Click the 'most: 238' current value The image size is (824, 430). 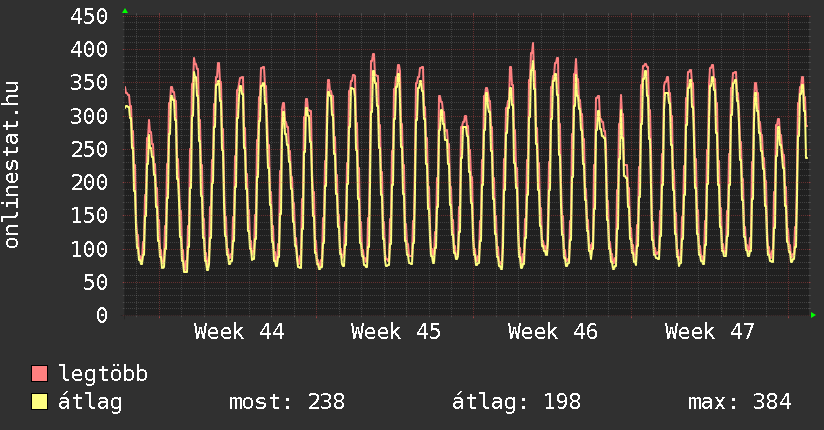point(286,402)
